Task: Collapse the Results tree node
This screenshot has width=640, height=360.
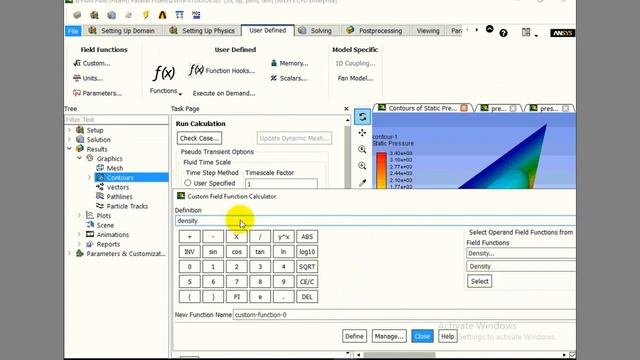Action: point(69,149)
